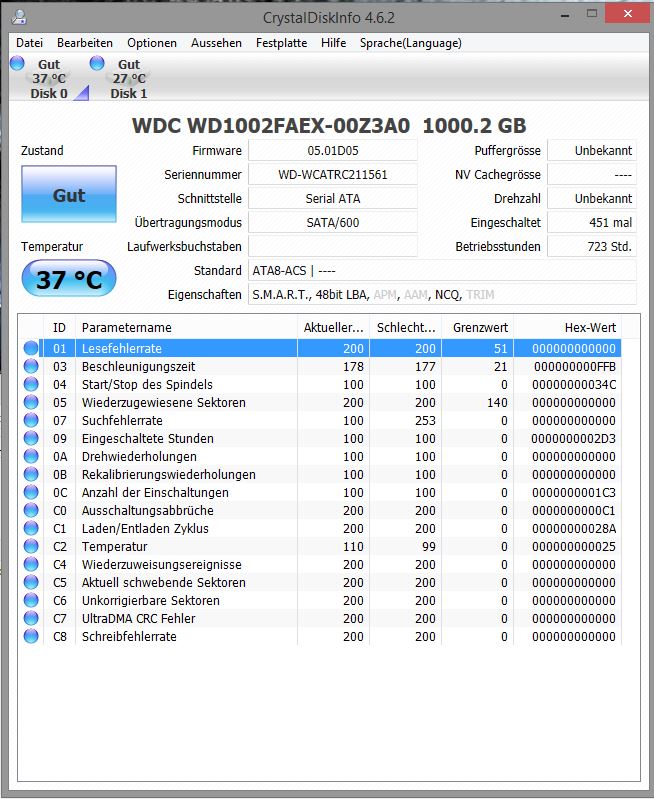The image size is (654, 799).
Task: Click the Parametername column header
Action: [187, 327]
